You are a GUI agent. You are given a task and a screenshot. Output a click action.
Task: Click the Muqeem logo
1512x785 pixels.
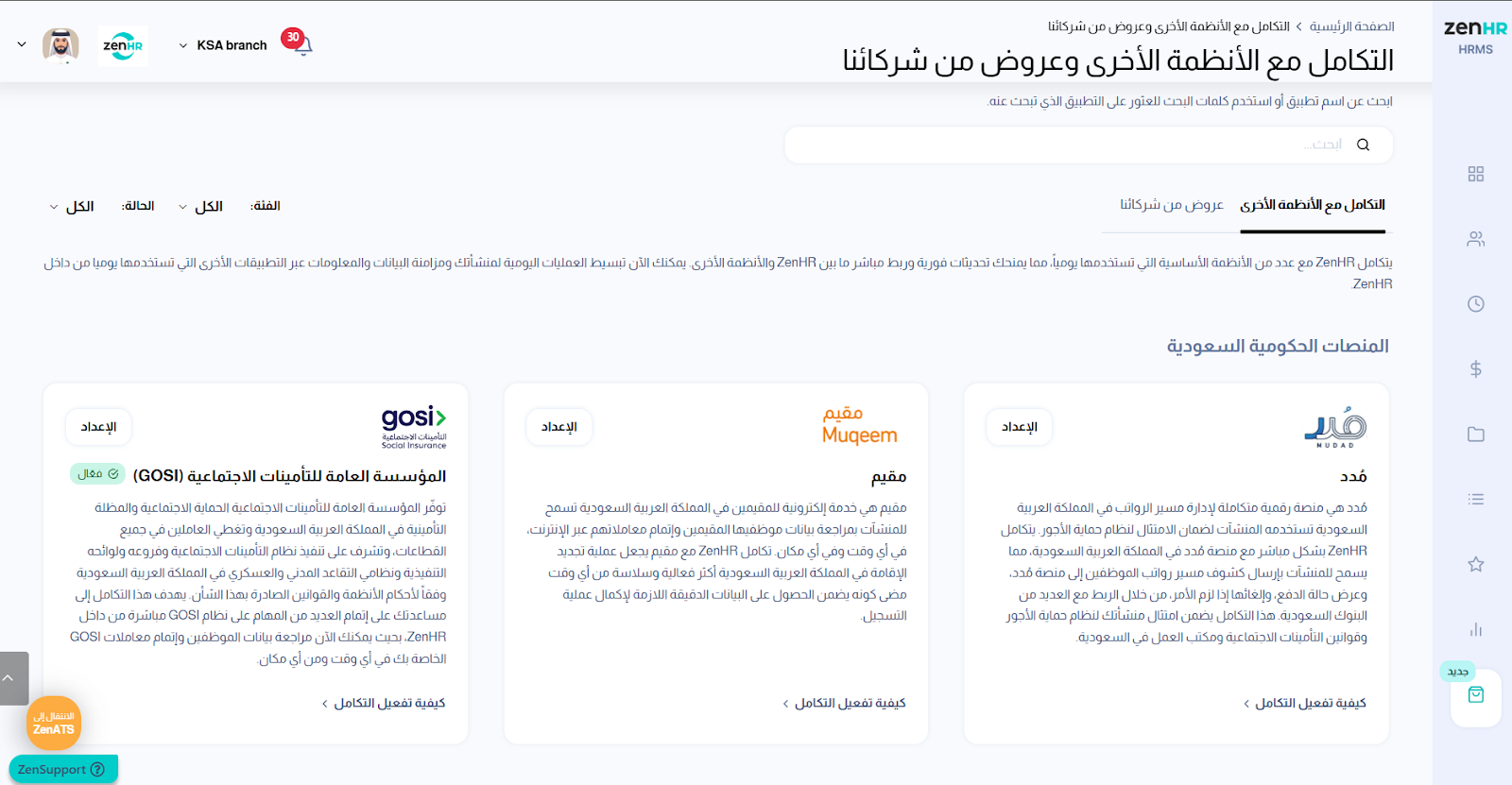(x=860, y=426)
